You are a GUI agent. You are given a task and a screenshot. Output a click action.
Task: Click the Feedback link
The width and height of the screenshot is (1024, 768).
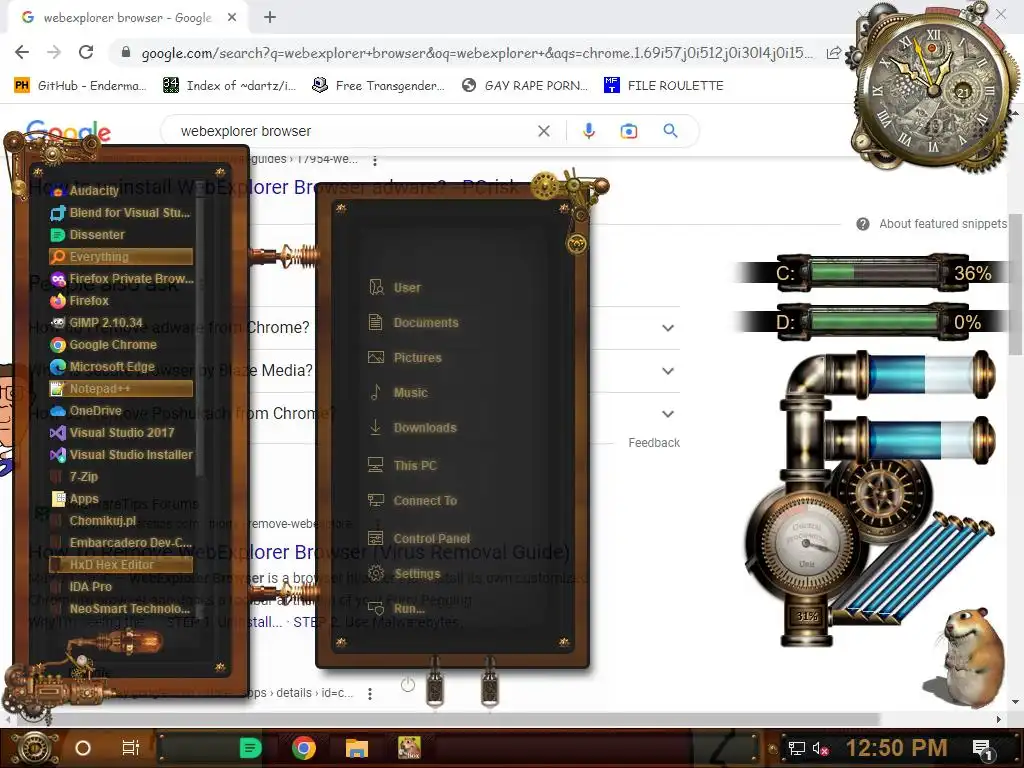[x=654, y=443]
